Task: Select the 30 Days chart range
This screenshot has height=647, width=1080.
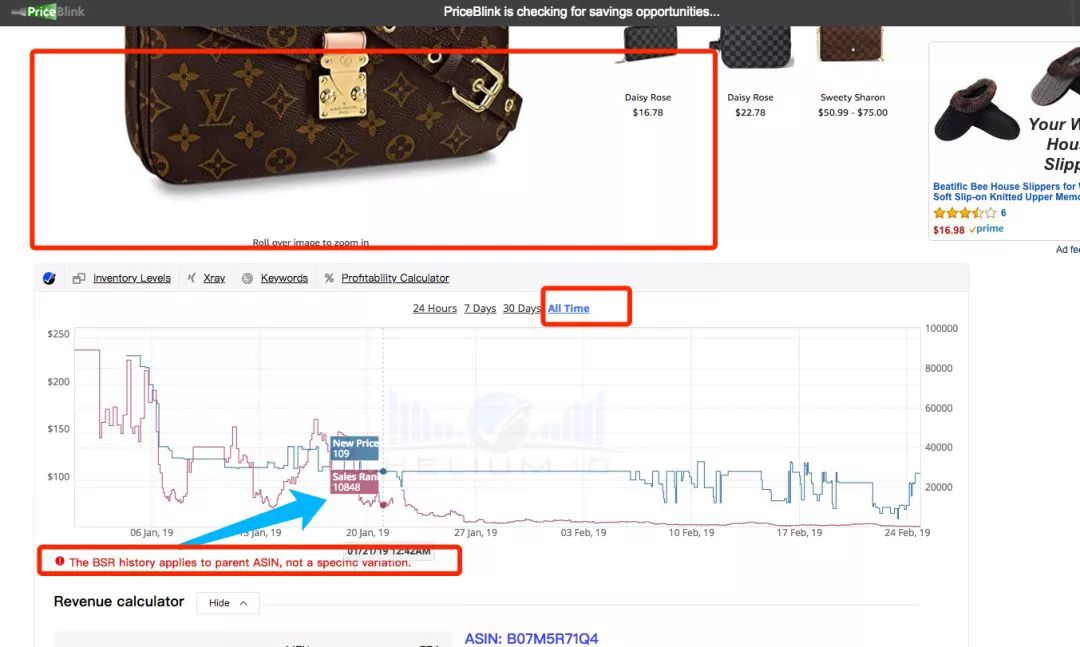Action: coord(522,308)
